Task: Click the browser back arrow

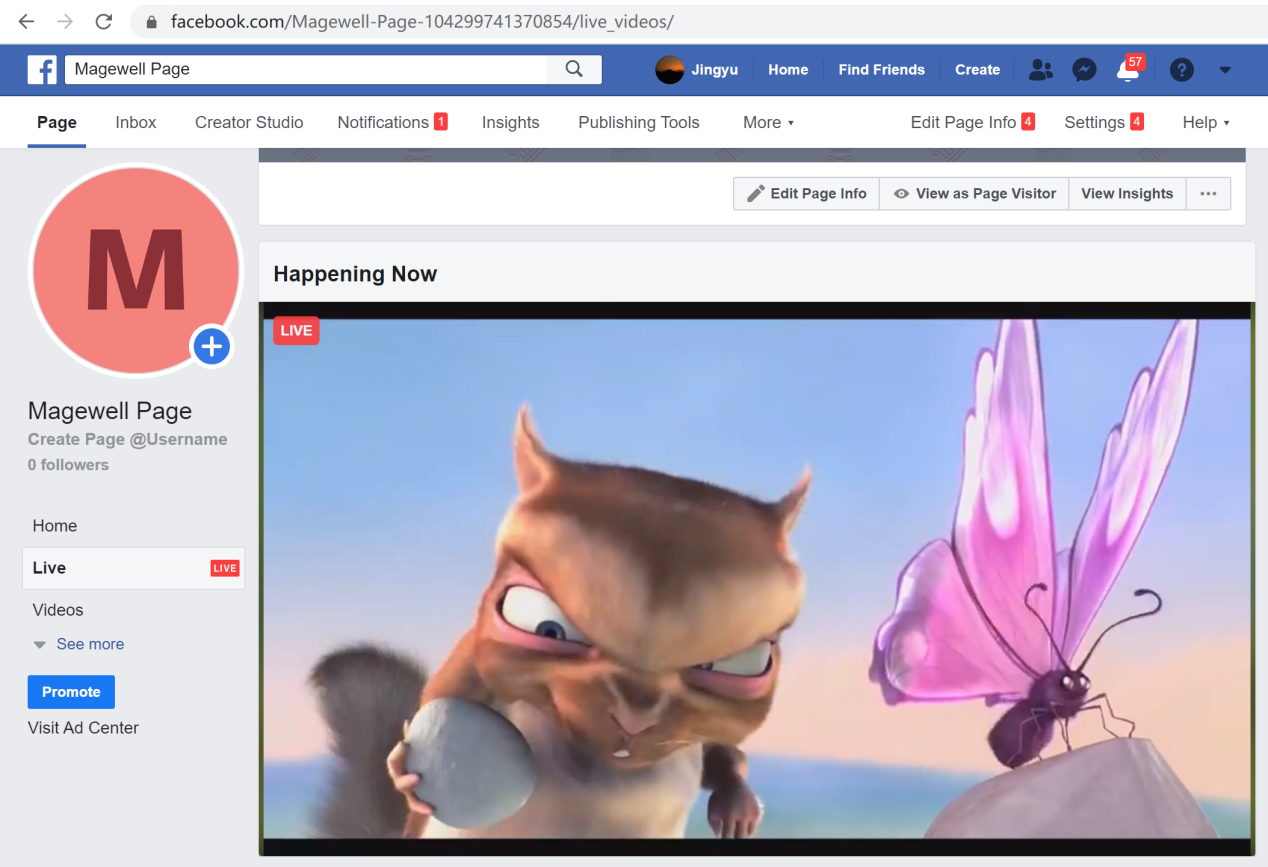Action: click(x=26, y=21)
